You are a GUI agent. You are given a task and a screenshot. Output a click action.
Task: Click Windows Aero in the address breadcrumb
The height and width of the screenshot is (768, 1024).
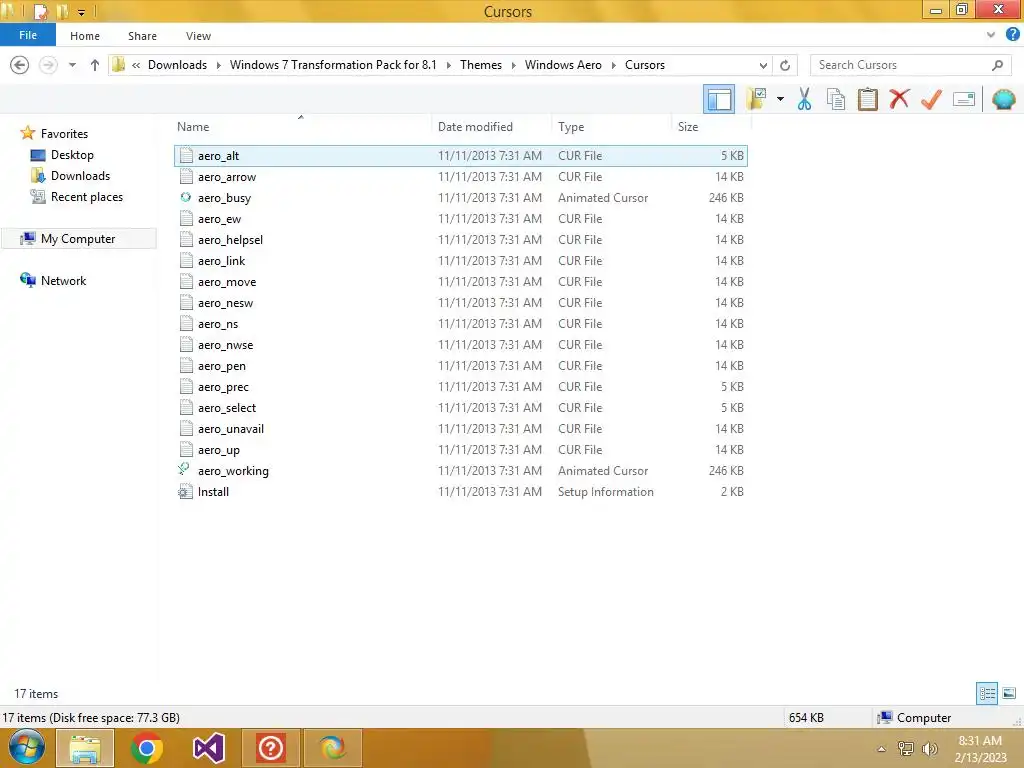(x=563, y=65)
